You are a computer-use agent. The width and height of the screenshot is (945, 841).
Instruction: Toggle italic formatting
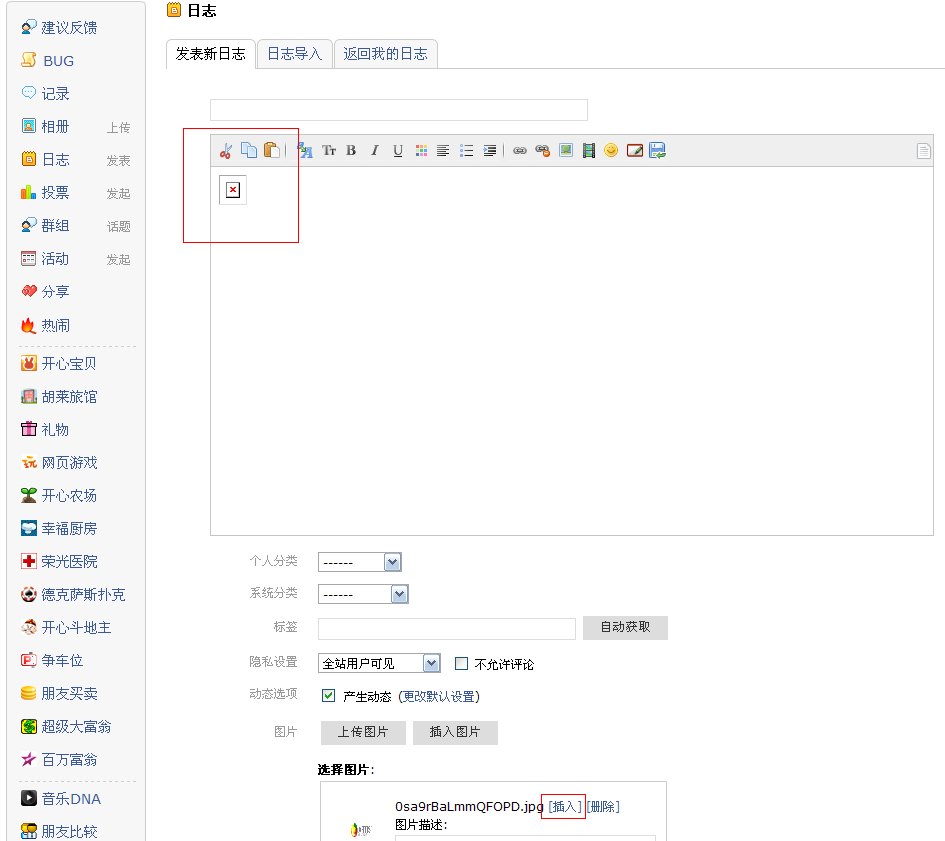tap(374, 151)
